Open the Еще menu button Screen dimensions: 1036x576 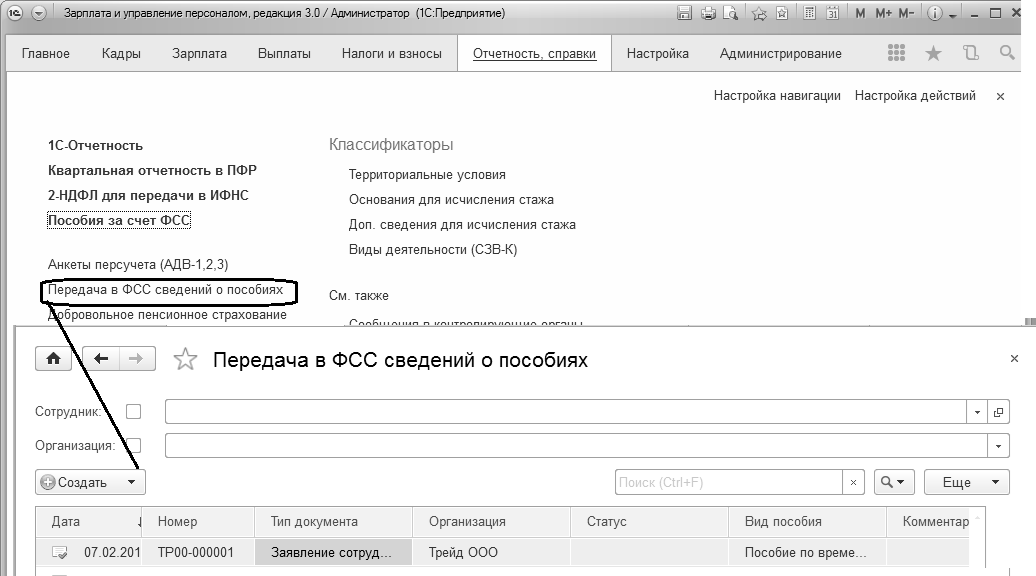(967, 482)
